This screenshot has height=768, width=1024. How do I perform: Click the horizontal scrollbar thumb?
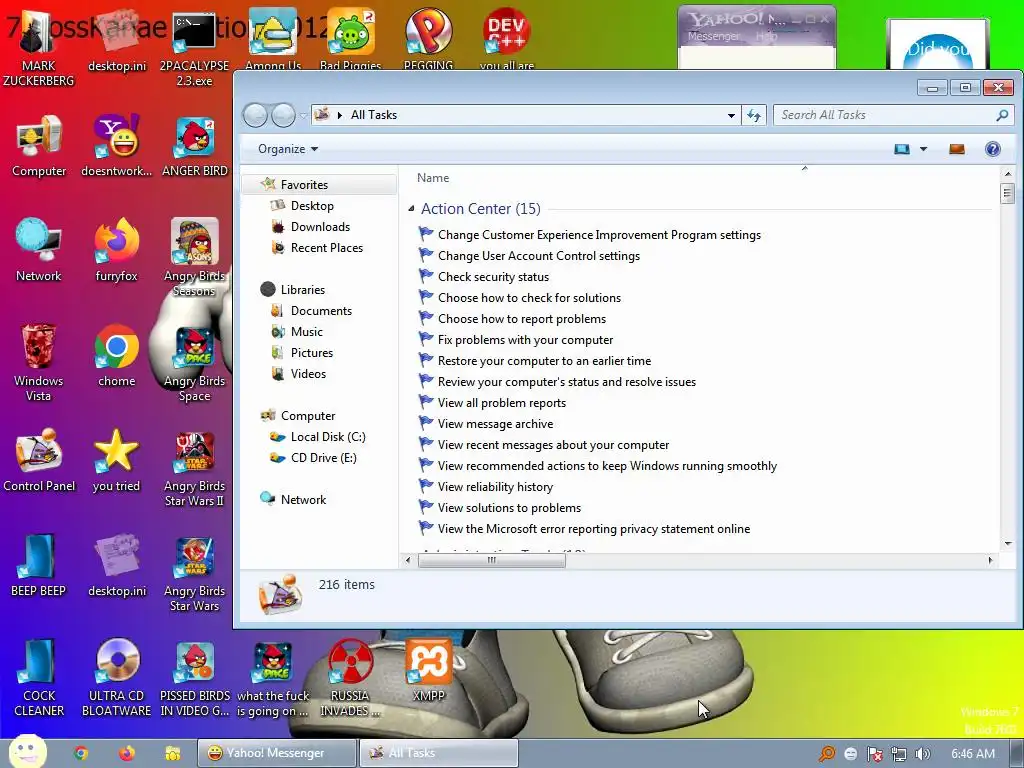(x=492, y=560)
